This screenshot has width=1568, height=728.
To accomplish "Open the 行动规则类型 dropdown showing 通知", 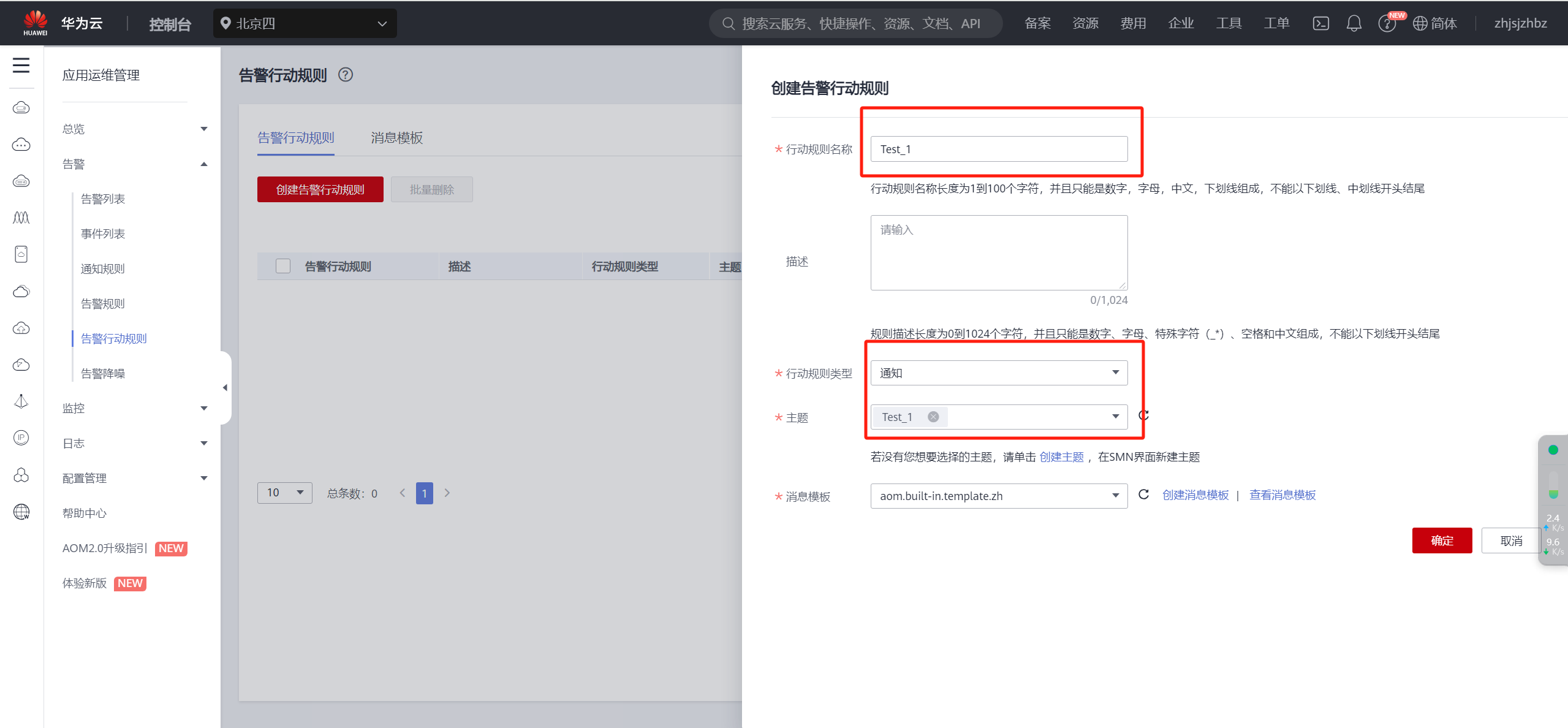I will coord(998,373).
